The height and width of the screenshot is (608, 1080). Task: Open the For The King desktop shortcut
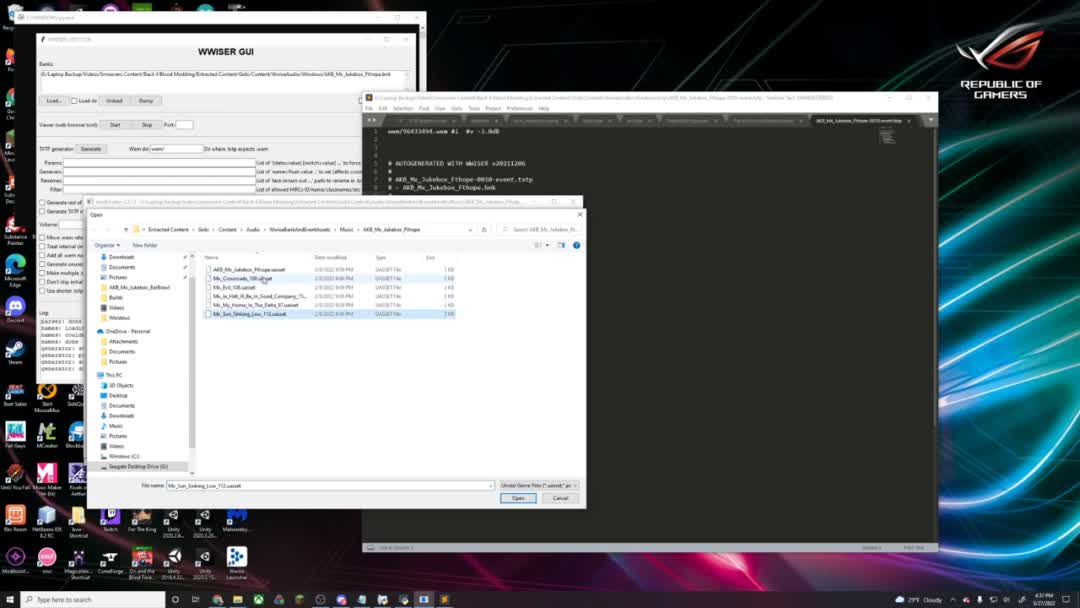point(142,519)
